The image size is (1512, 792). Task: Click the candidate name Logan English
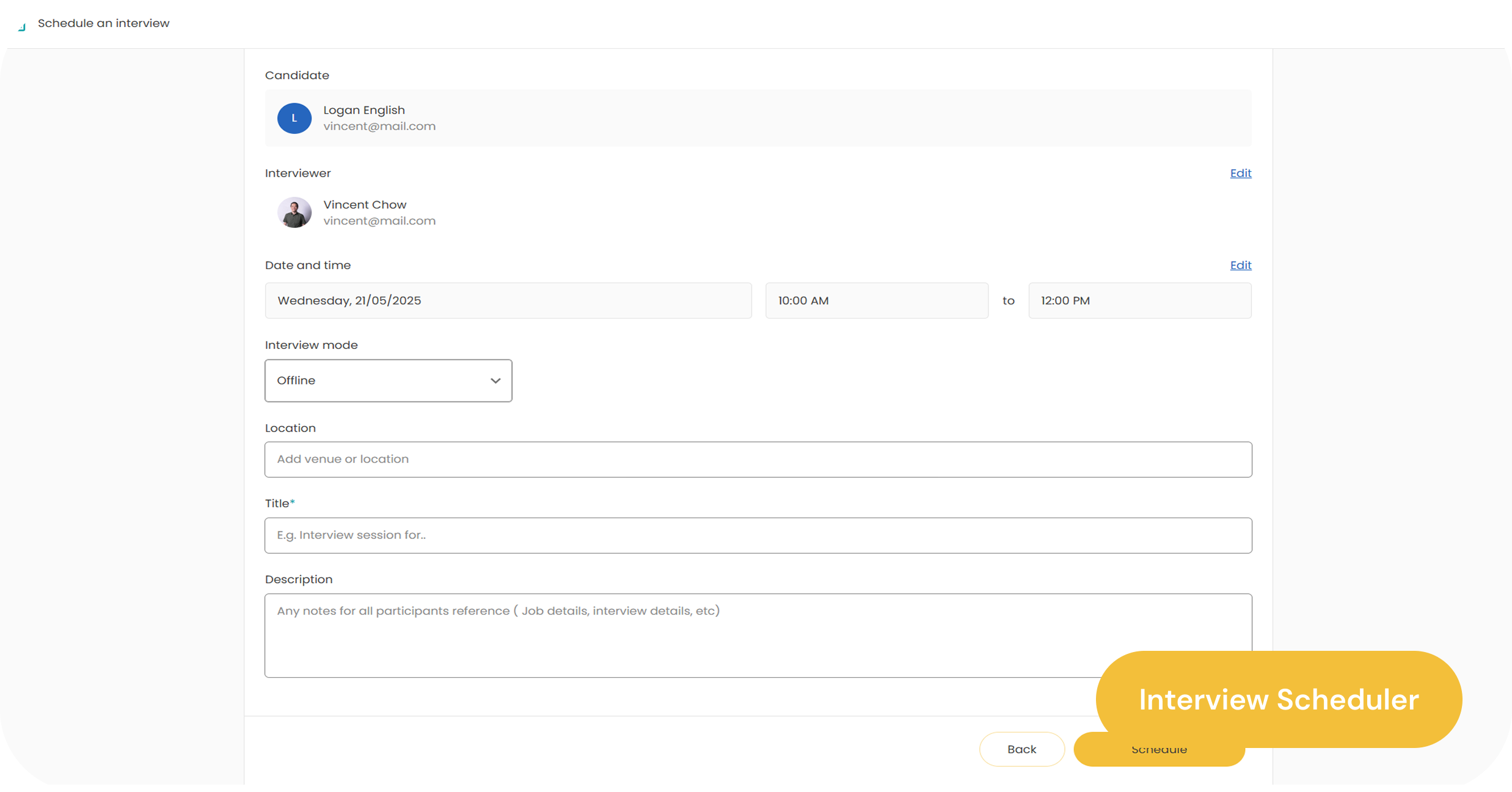[x=364, y=110]
